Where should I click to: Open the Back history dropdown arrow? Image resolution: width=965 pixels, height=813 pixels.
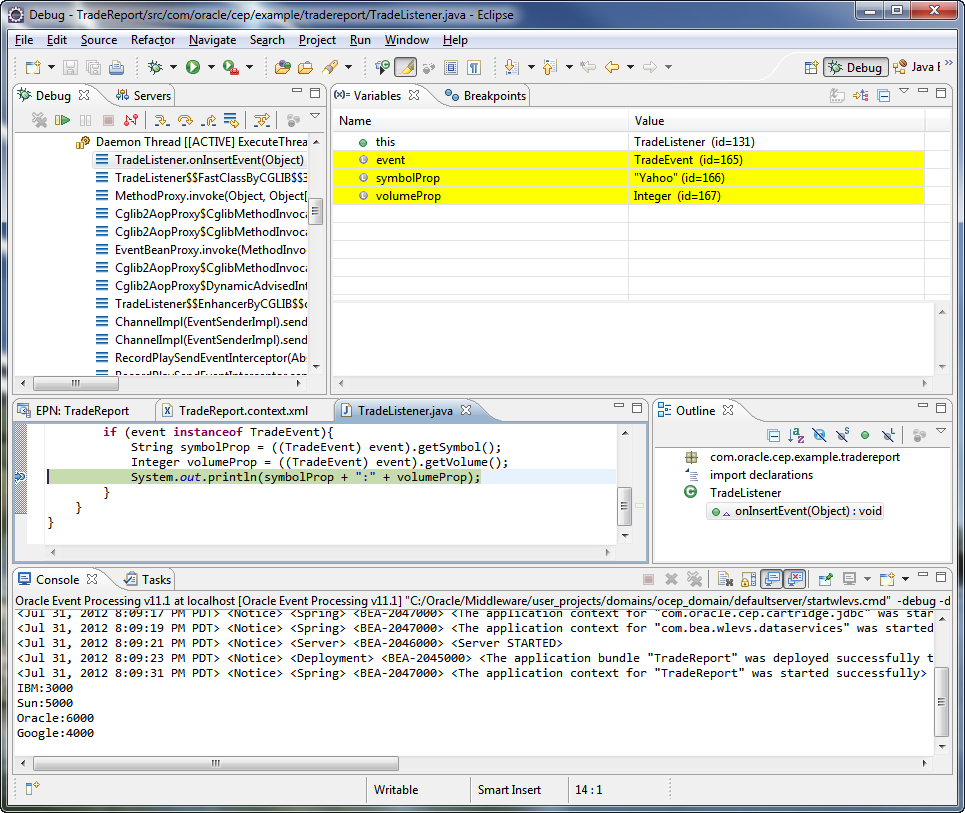[630, 67]
